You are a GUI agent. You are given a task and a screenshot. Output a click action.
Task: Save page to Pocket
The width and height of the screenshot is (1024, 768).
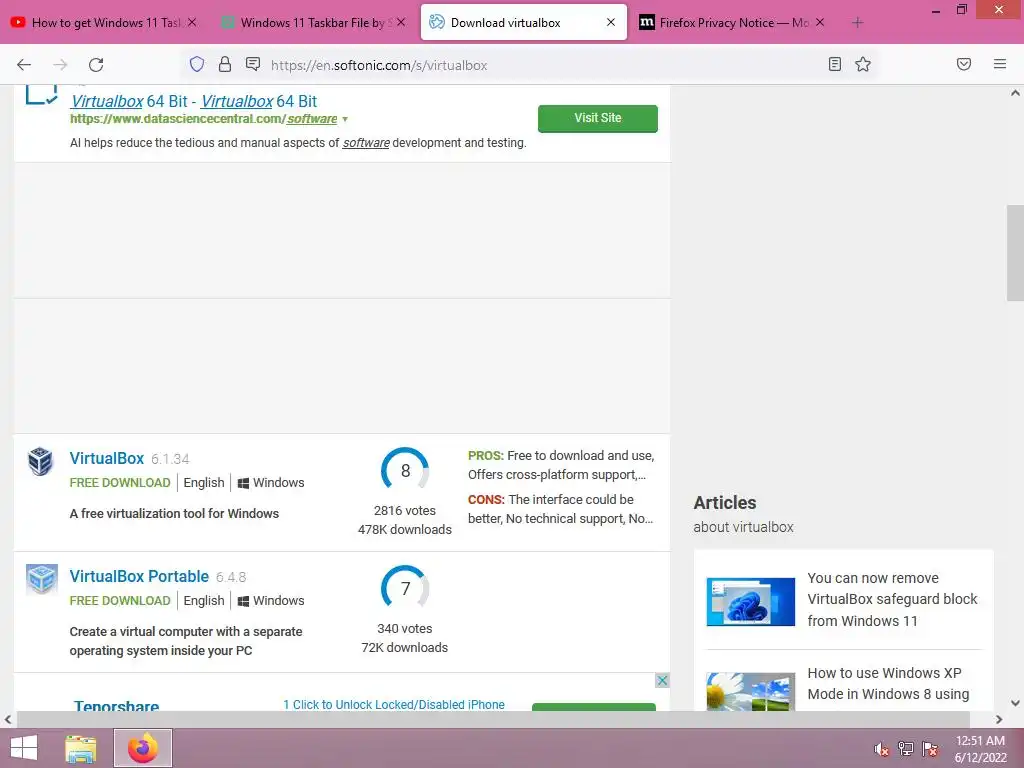pos(964,64)
